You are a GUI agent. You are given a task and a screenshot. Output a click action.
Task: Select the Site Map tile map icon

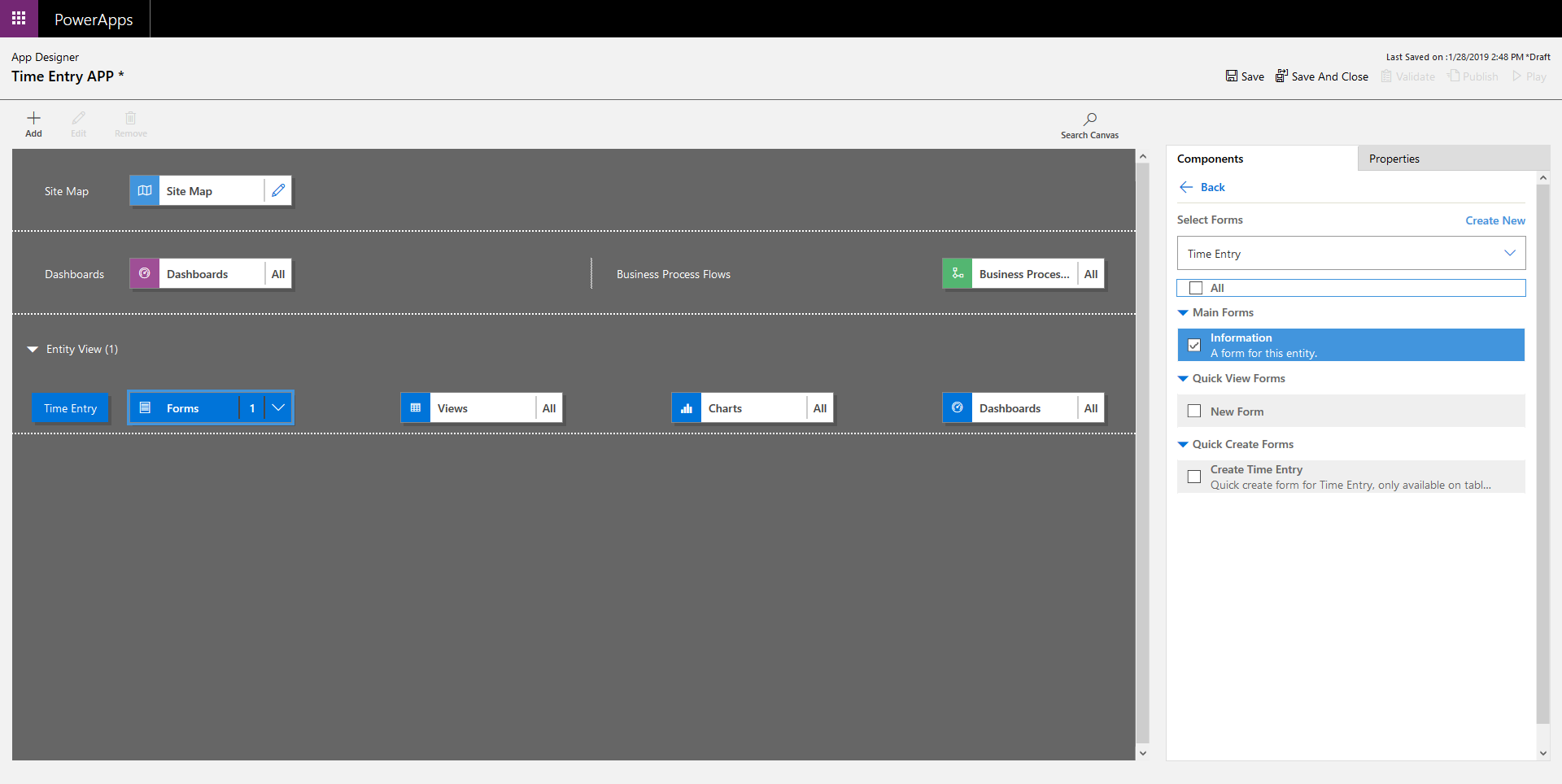point(145,191)
